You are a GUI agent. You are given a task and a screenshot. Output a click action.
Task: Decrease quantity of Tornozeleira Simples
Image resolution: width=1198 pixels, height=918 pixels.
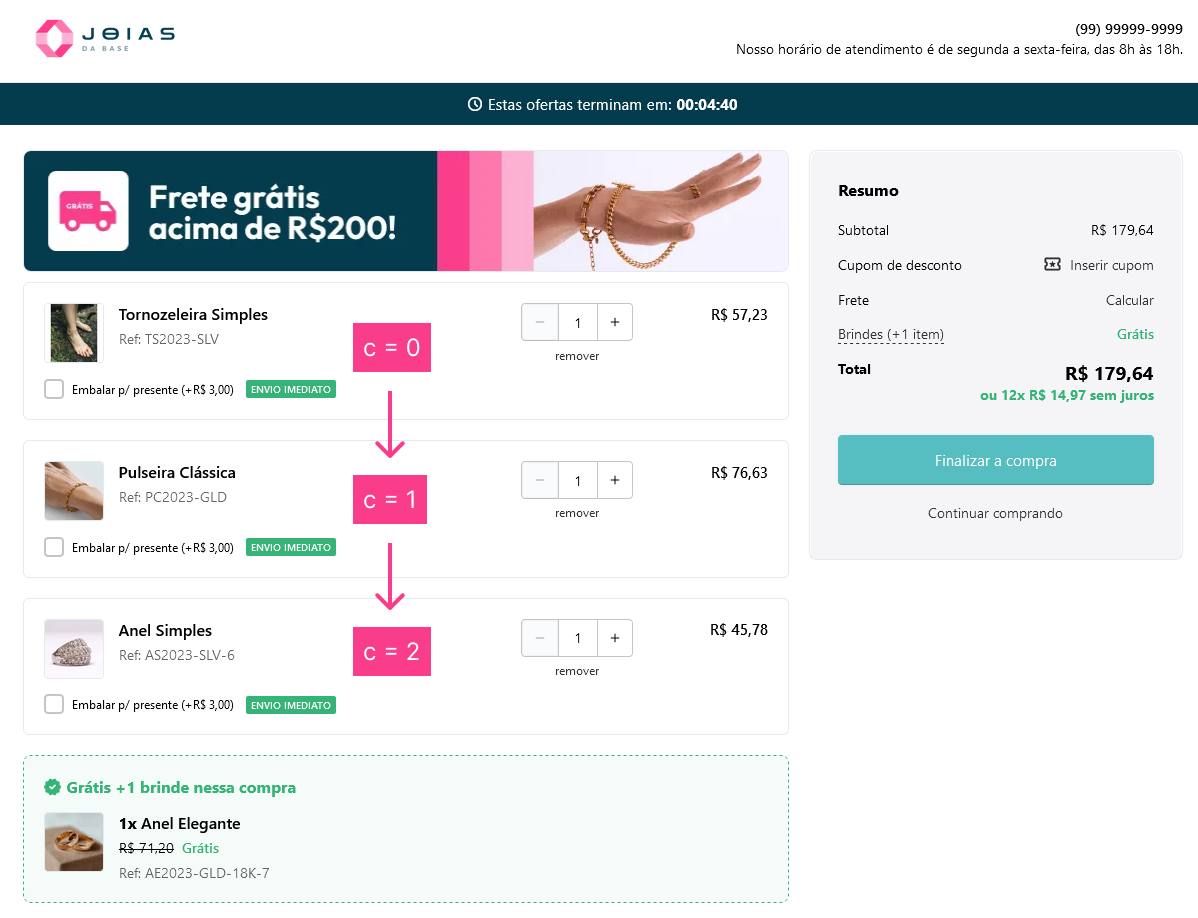click(x=540, y=322)
